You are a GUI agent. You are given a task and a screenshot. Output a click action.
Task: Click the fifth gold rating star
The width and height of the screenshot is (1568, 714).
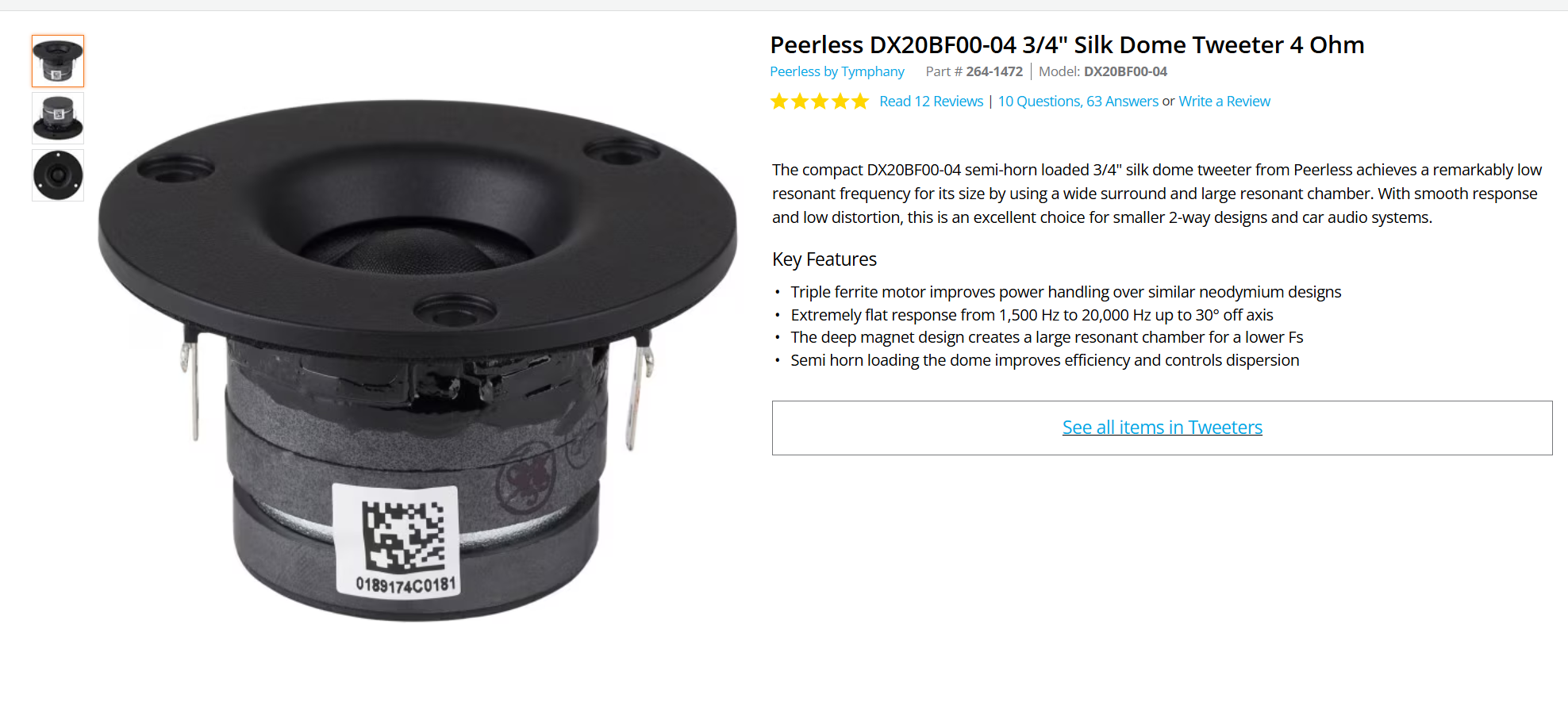click(x=860, y=102)
